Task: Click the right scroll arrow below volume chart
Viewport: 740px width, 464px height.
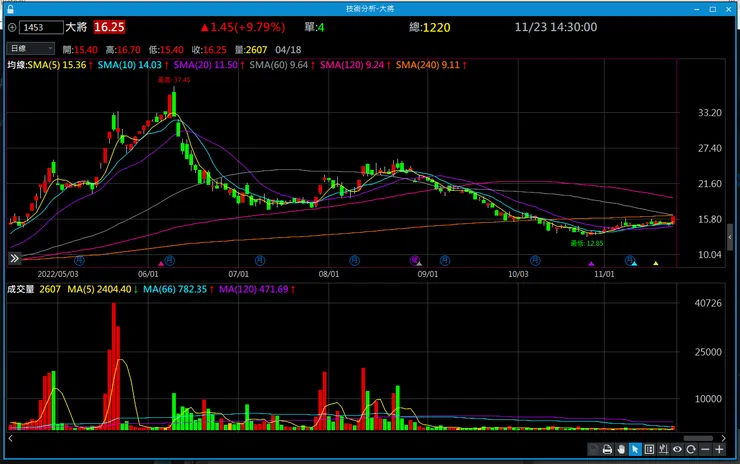Action: click(723, 439)
